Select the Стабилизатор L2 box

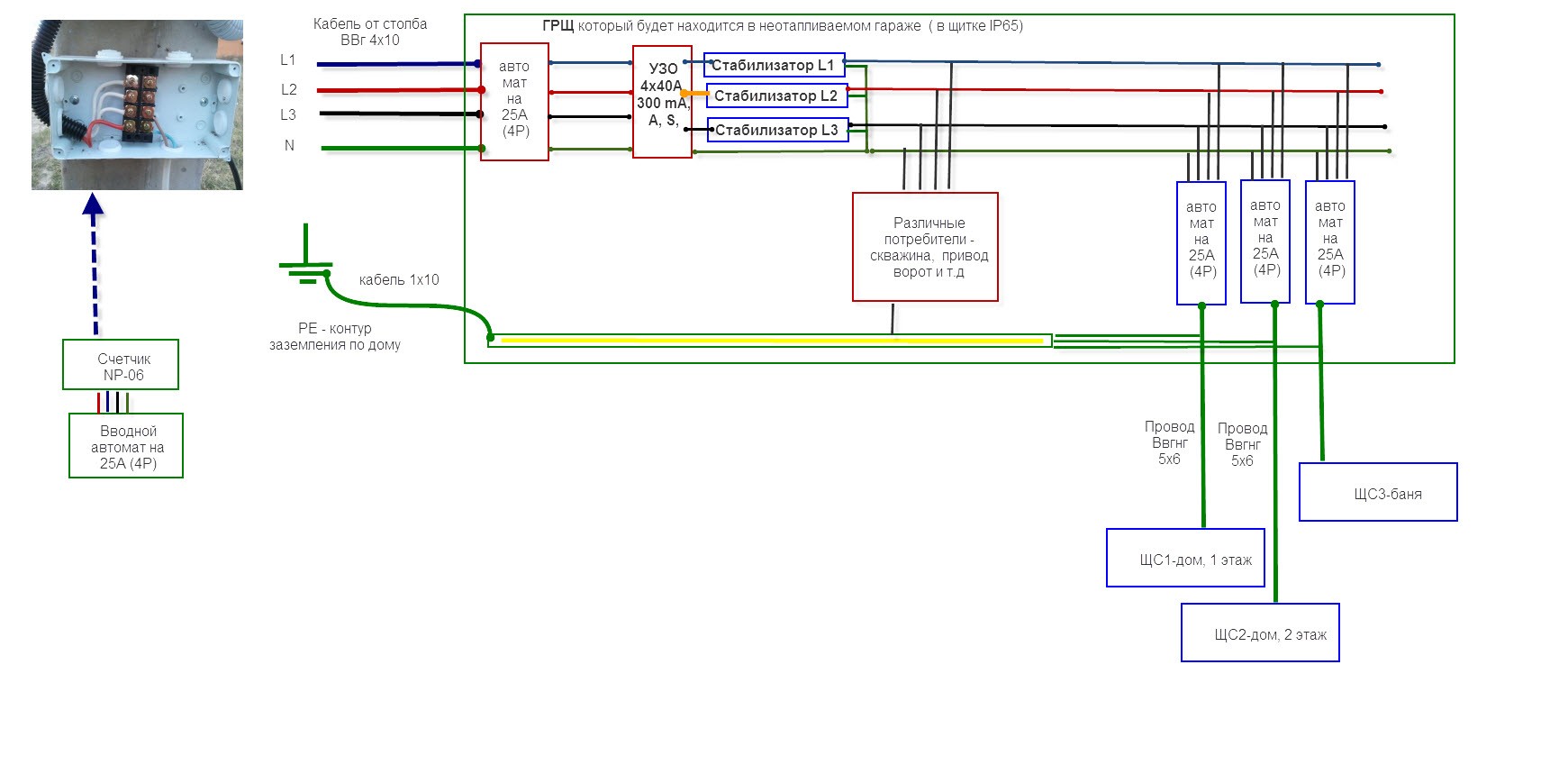tap(777, 96)
